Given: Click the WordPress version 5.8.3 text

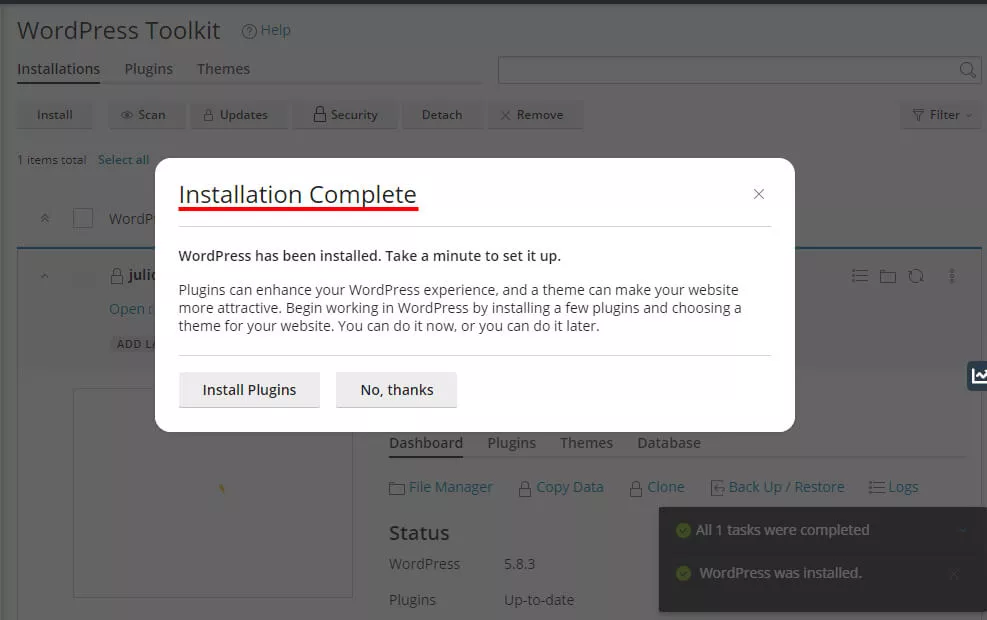Looking at the screenshot, I should click(x=519, y=564).
